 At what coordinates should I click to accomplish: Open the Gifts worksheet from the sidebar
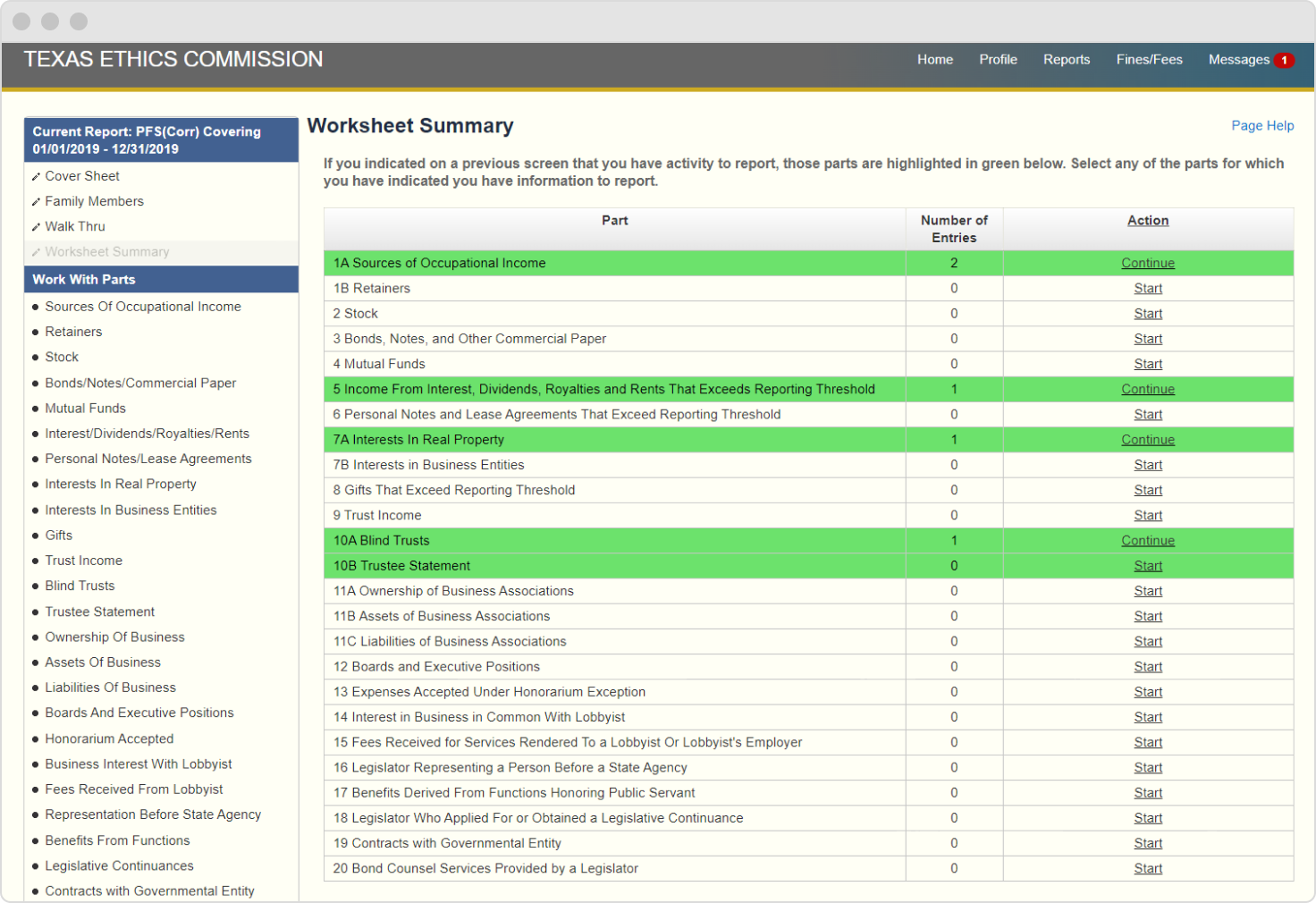pyautogui.click(x=58, y=535)
